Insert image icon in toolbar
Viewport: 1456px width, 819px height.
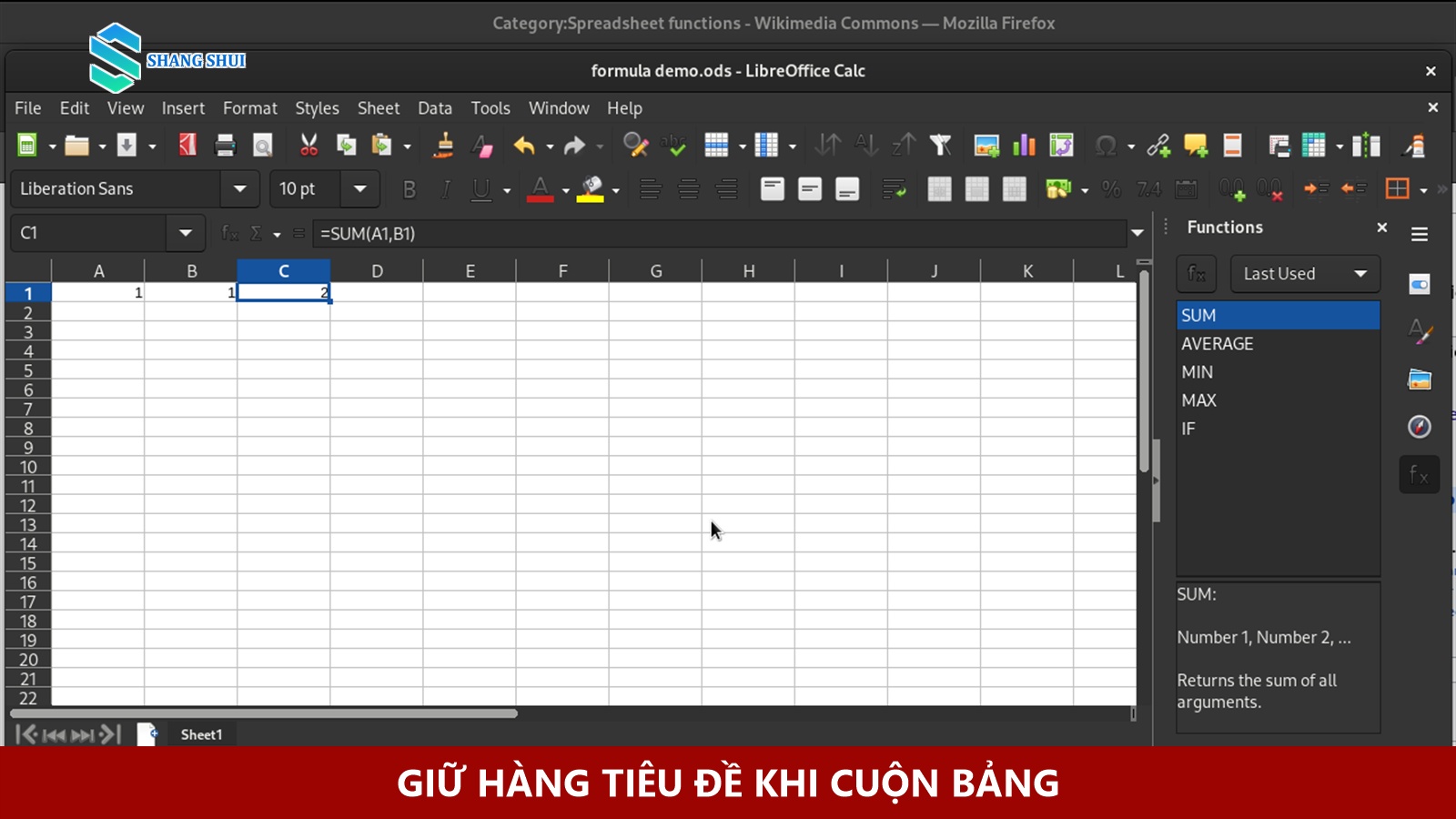pos(986,146)
